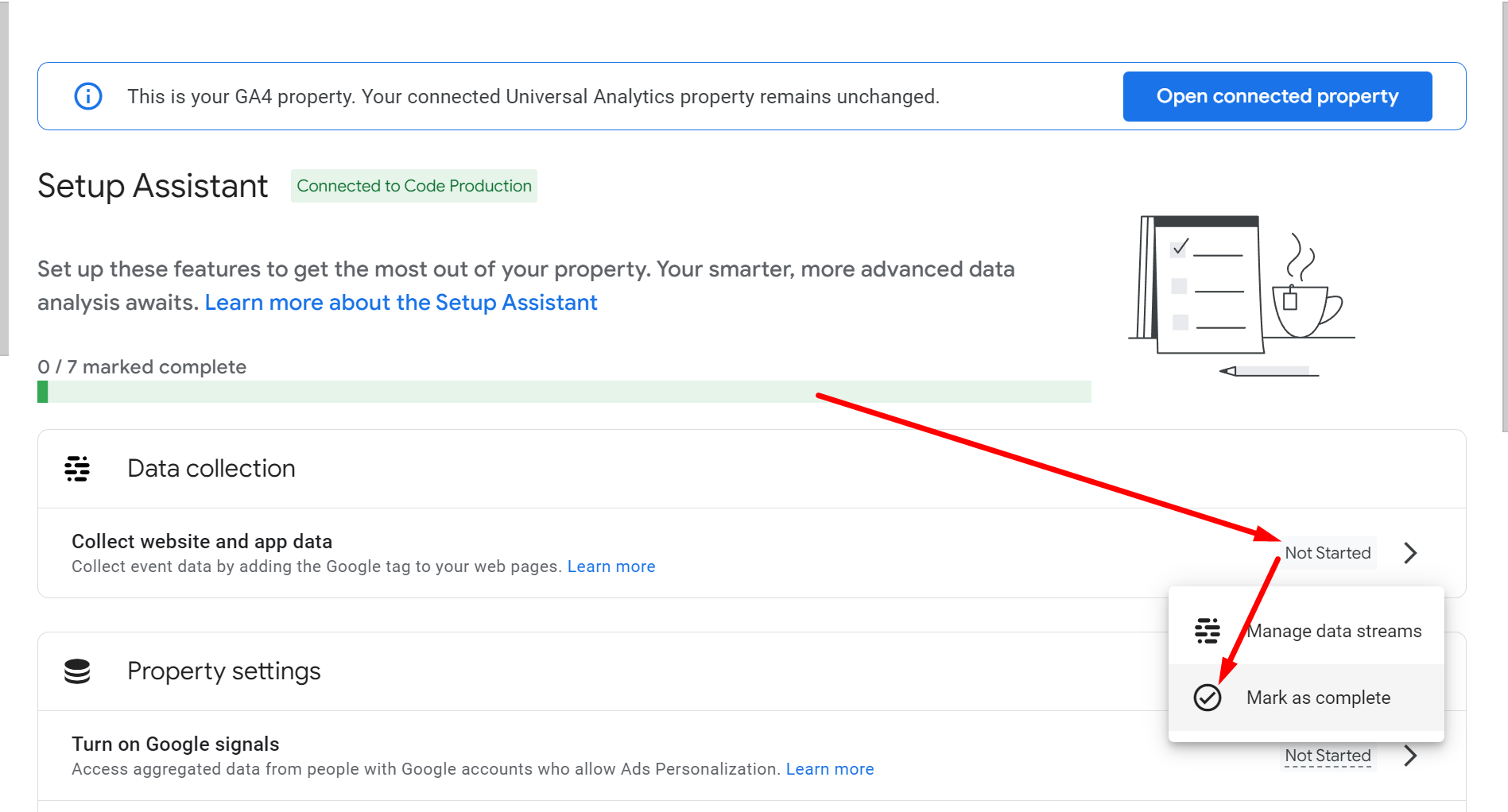This screenshot has height=812, width=1508.
Task: Click the Manage data streams icon
Action: [1208, 631]
